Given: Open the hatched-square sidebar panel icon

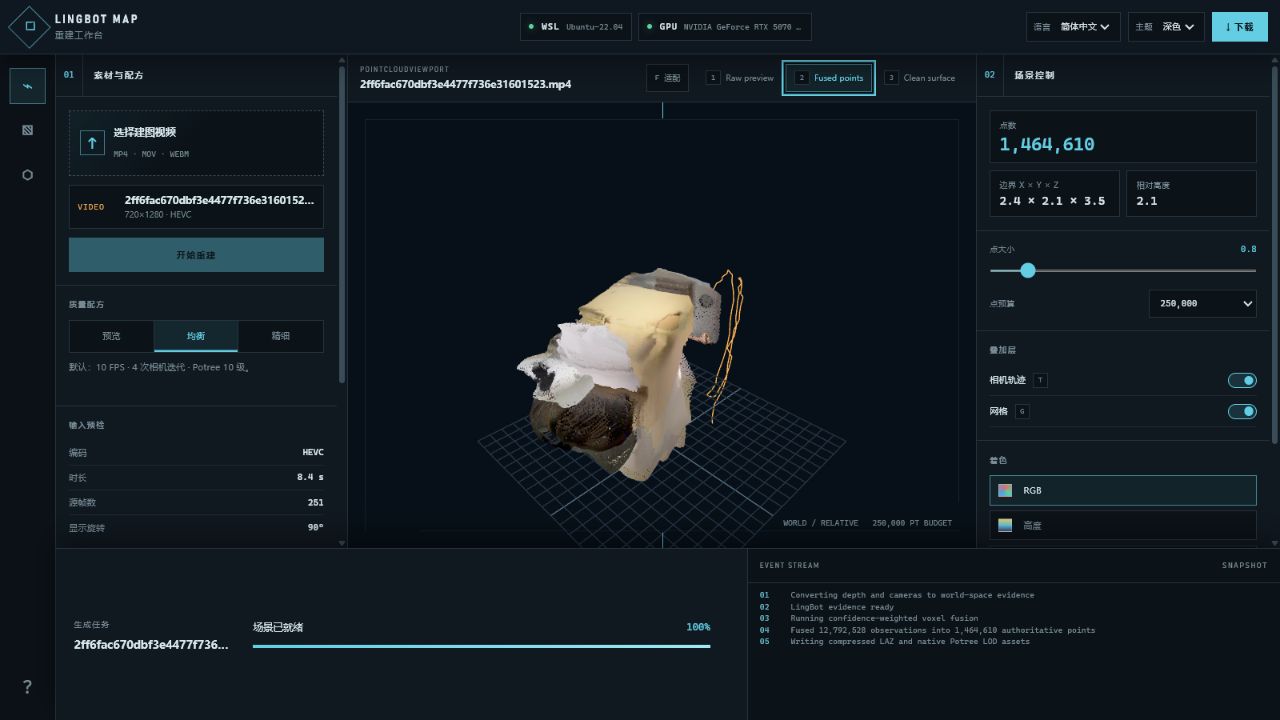Looking at the screenshot, I should [x=28, y=130].
